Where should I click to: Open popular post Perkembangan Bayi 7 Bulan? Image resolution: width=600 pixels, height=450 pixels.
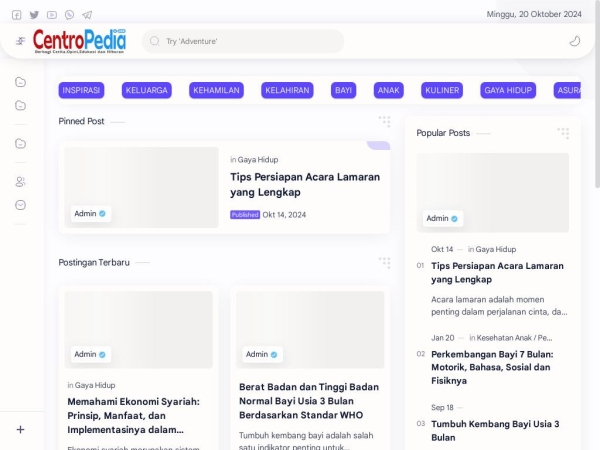[x=492, y=367]
